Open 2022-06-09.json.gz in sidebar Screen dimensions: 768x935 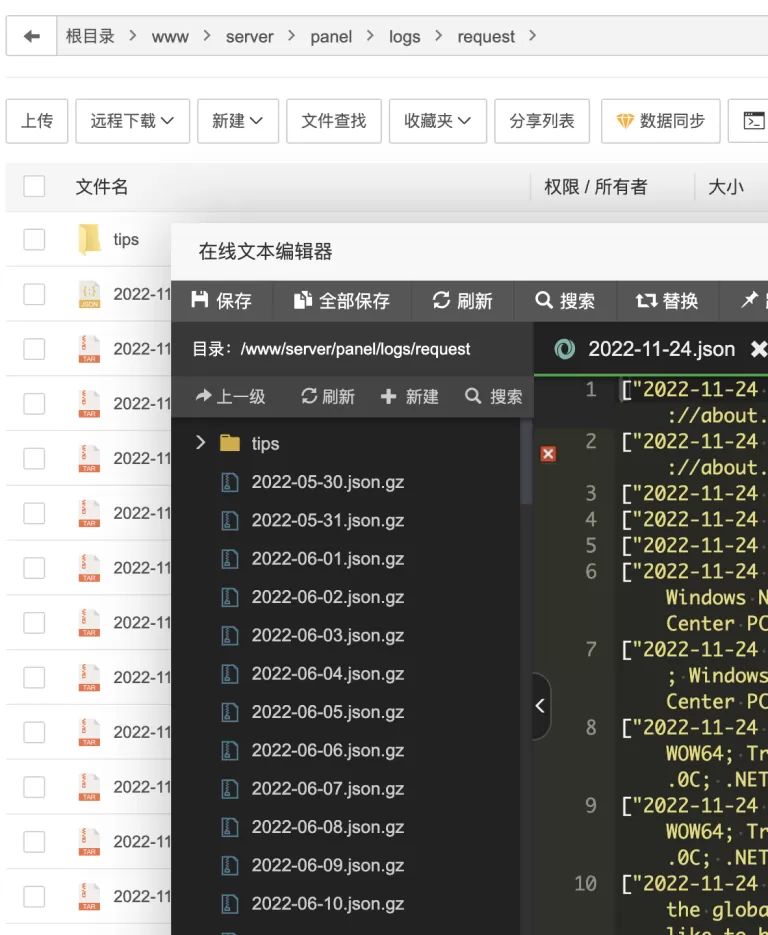coord(328,865)
